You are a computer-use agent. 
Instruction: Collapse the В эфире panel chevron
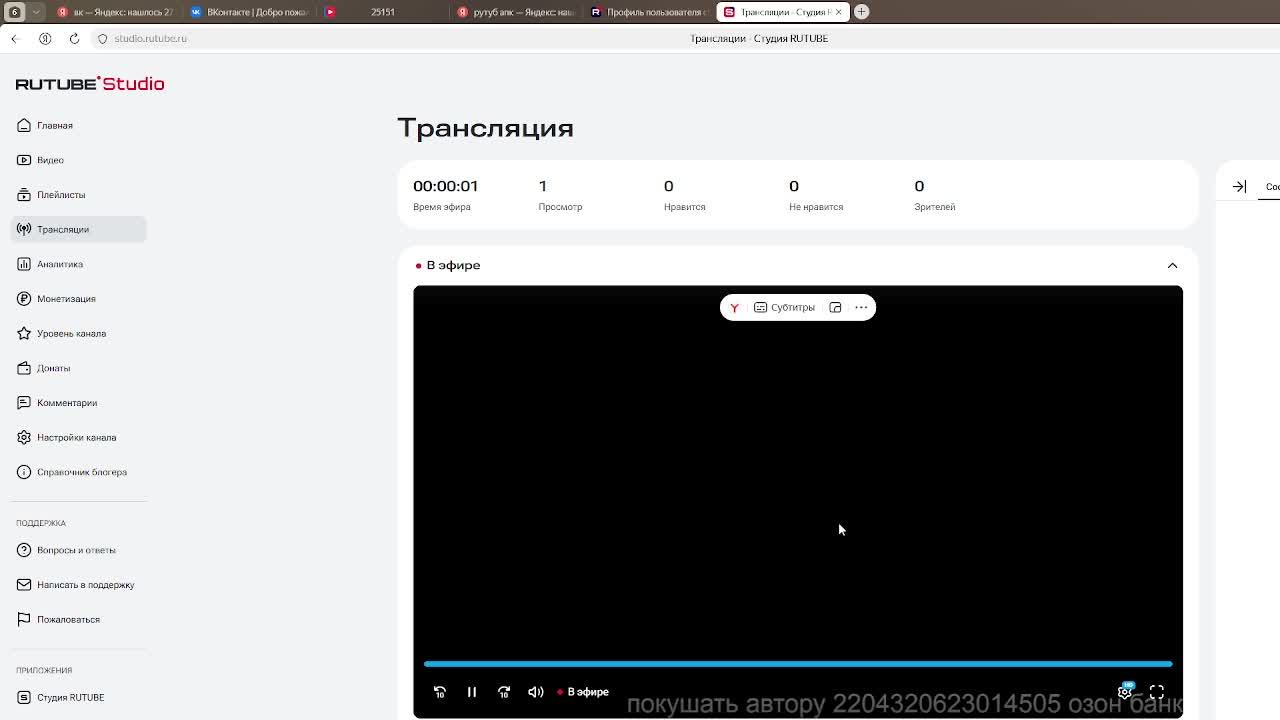click(1172, 266)
